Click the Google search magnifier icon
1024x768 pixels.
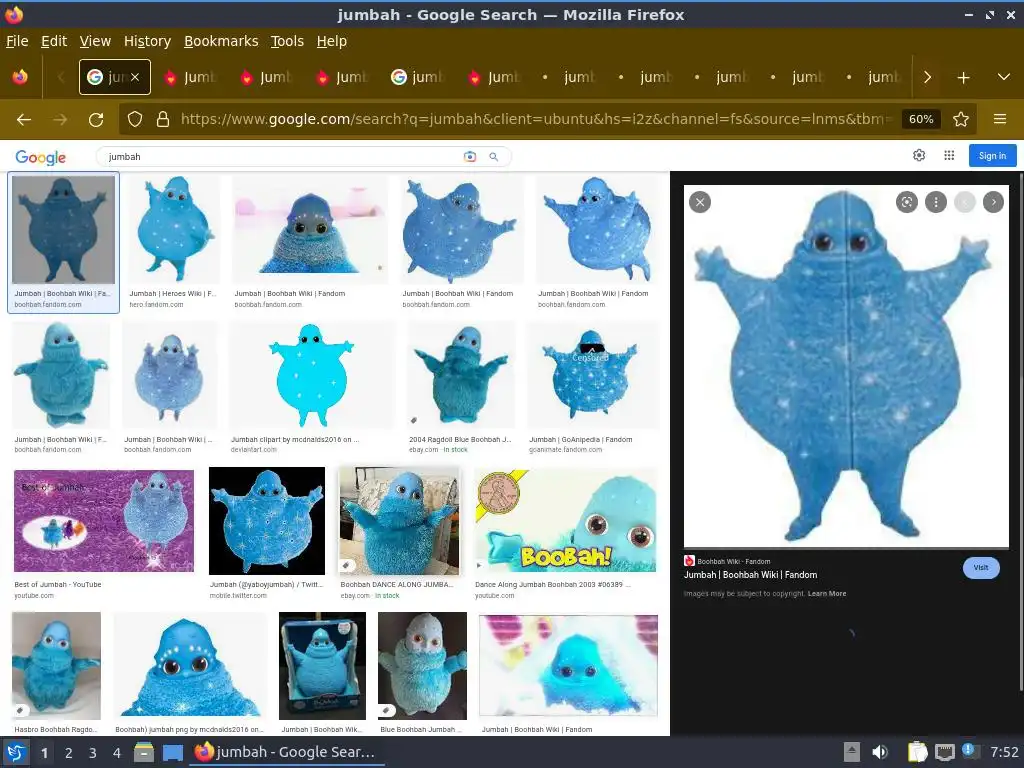pyautogui.click(x=494, y=157)
